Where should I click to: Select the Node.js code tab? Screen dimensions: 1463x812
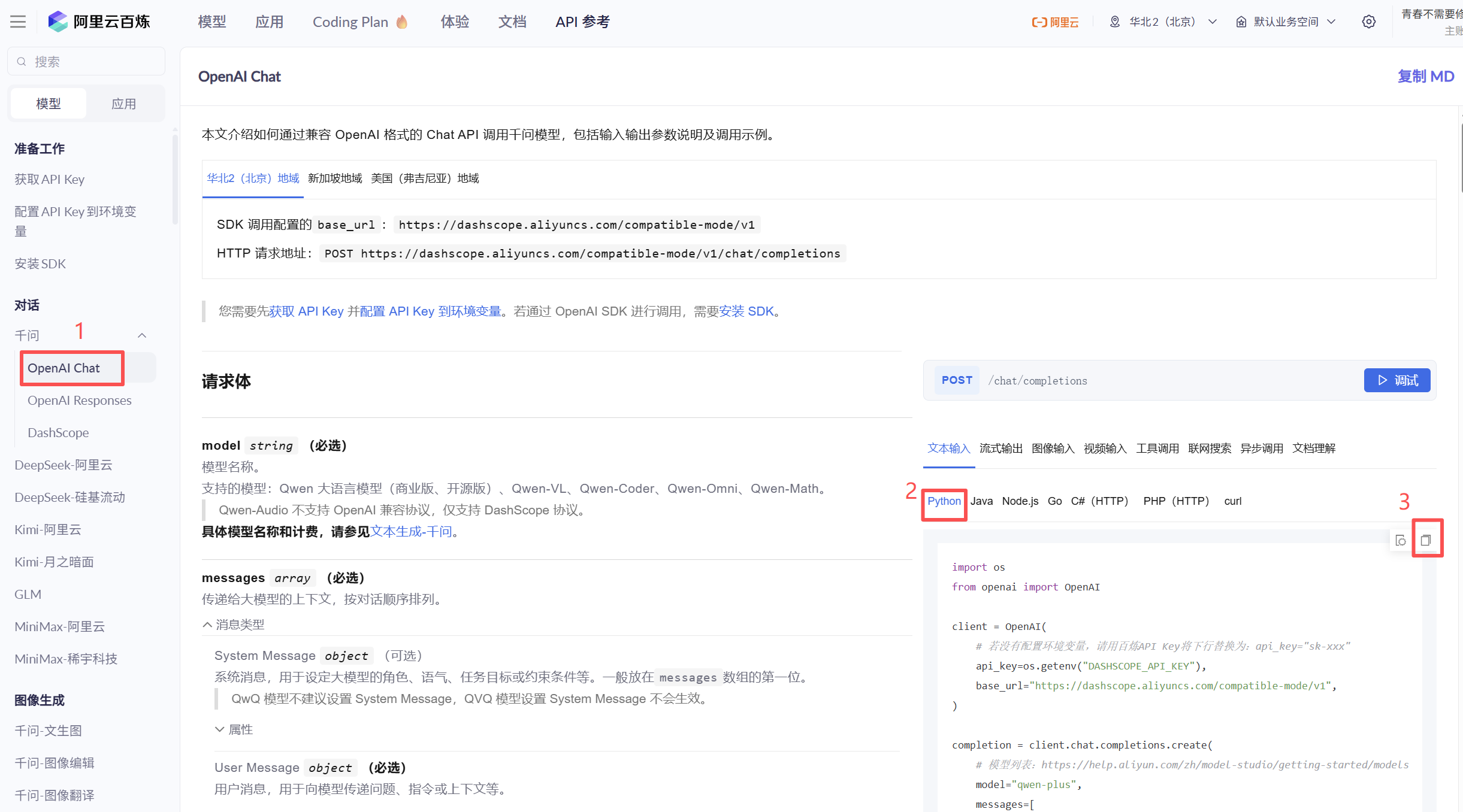1020,501
